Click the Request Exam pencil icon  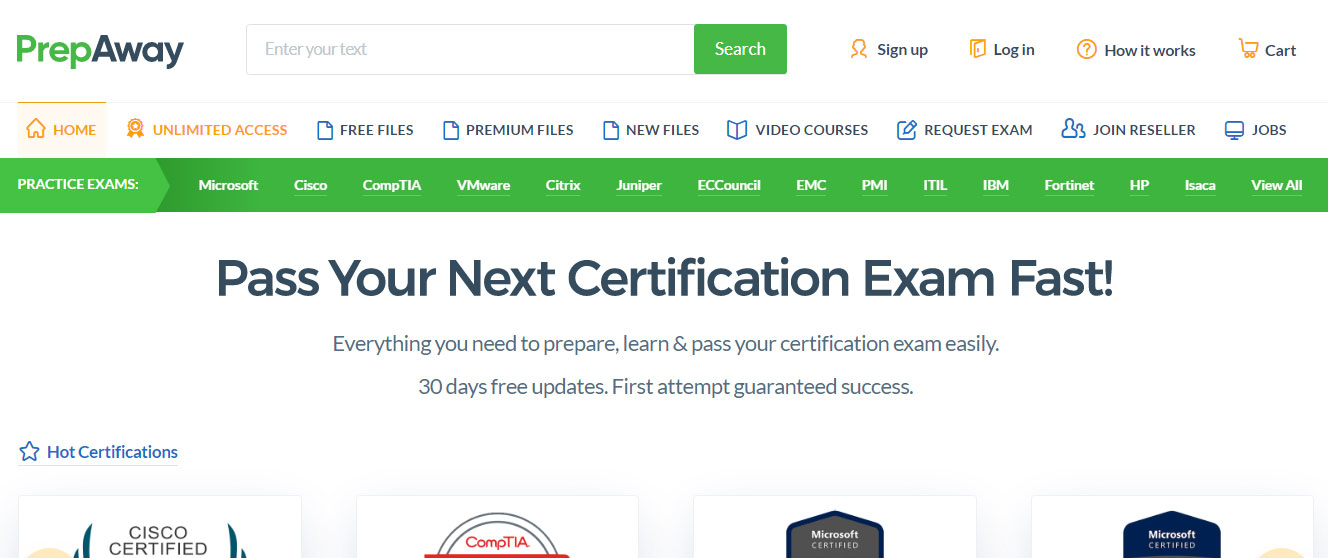click(906, 130)
